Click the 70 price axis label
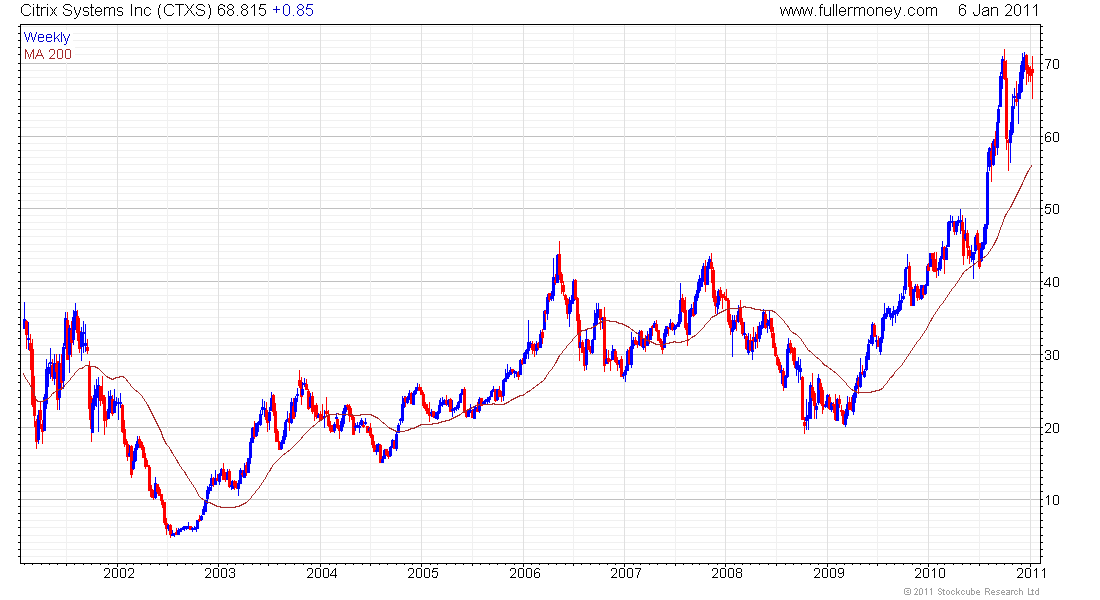This screenshot has width=1100, height=600. pyautogui.click(x=1052, y=65)
